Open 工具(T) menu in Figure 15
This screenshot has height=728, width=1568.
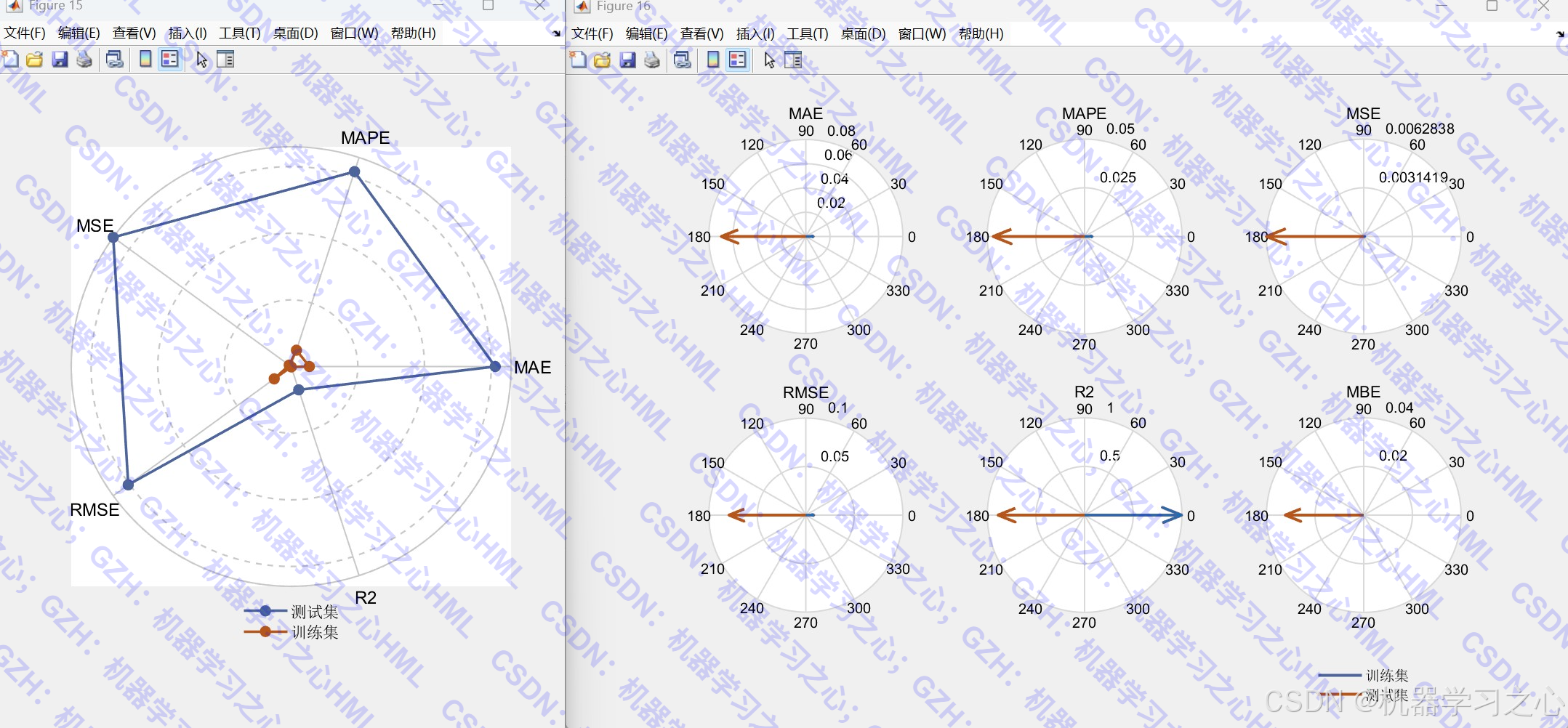click(240, 33)
